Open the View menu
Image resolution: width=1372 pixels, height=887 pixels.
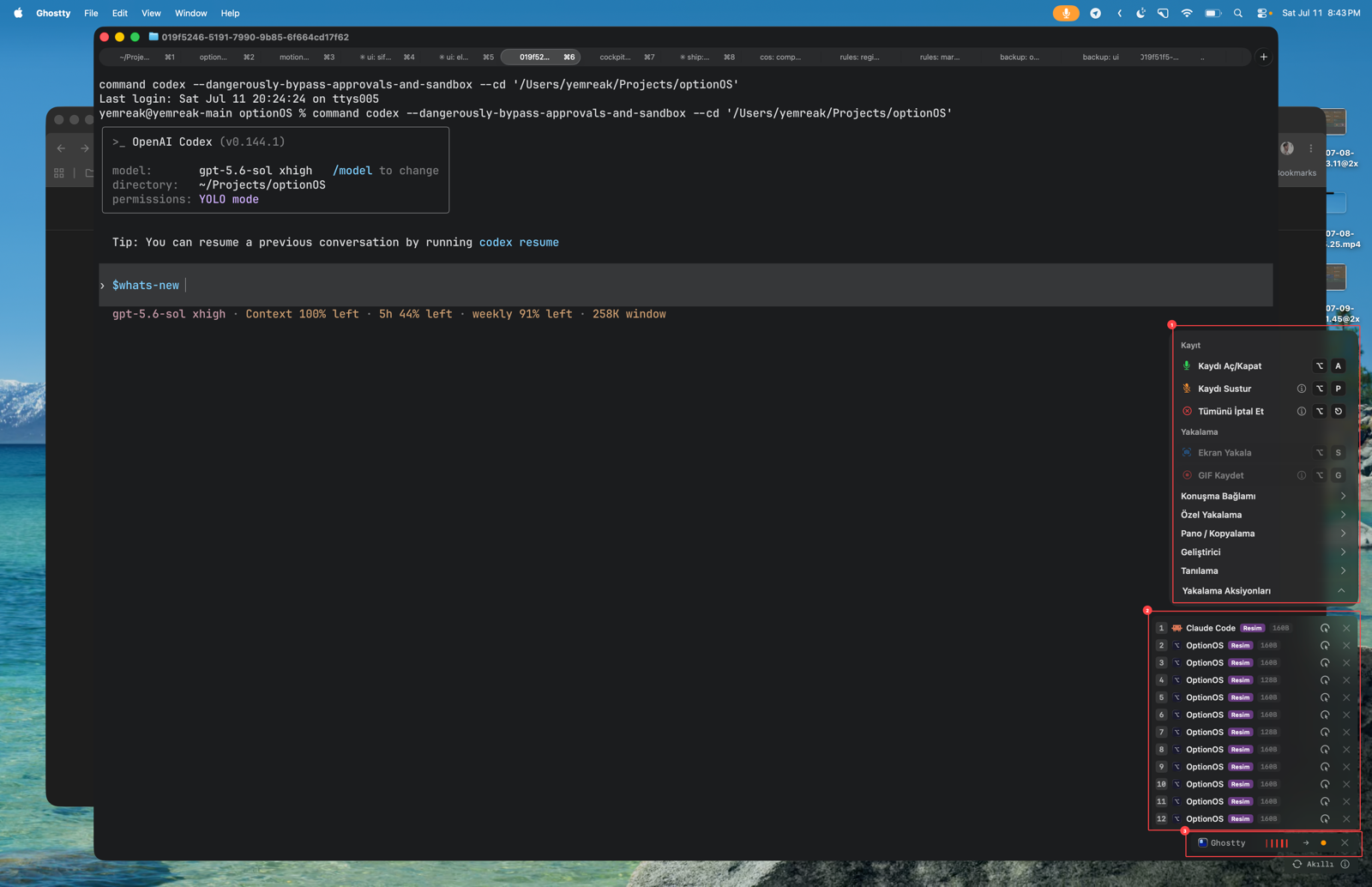click(x=151, y=13)
